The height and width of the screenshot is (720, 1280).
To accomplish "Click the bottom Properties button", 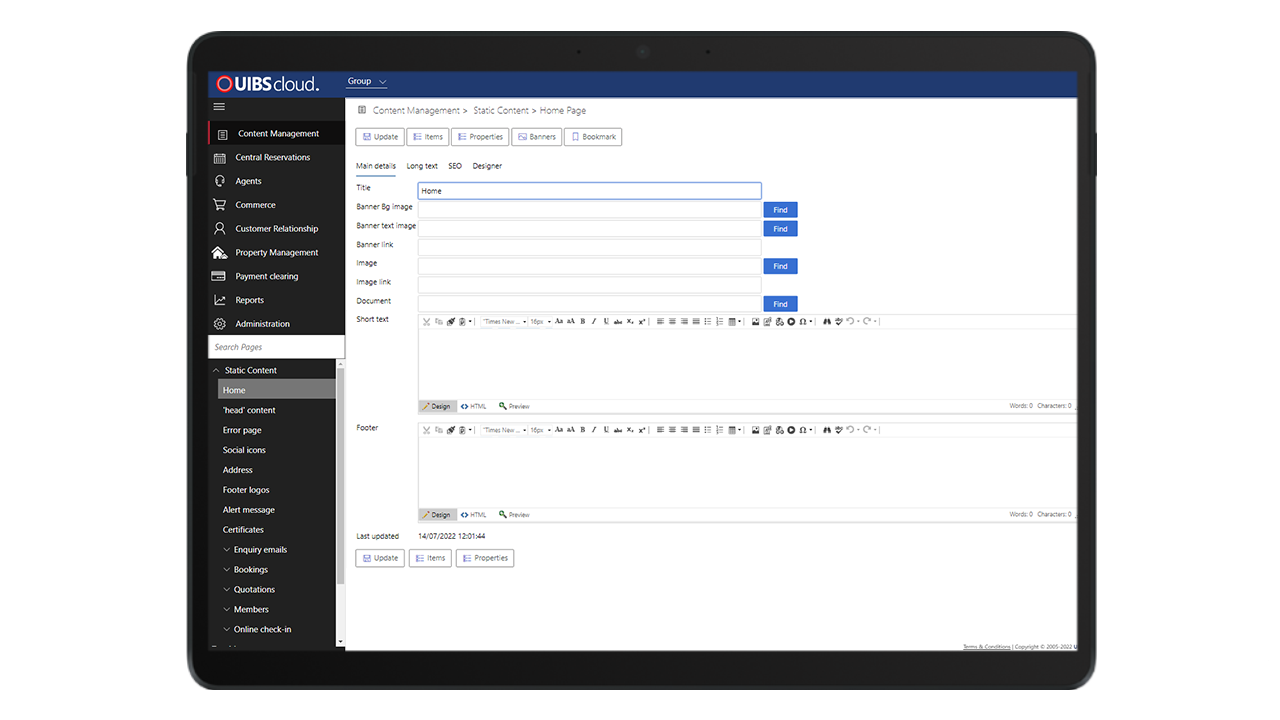I will pyautogui.click(x=485, y=558).
